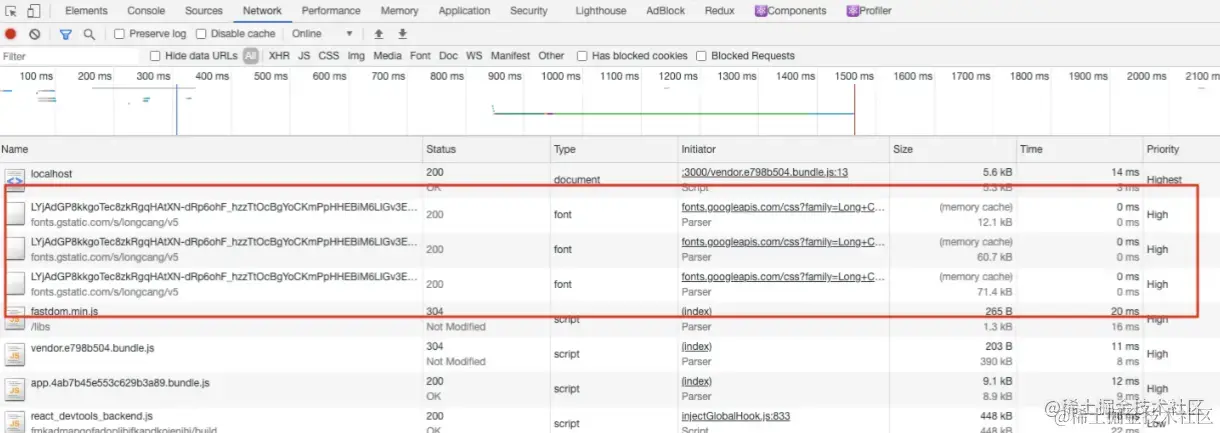Show only Media requests
The width and height of the screenshot is (1220, 433).
pyautogui.click(x=387, y=56)
